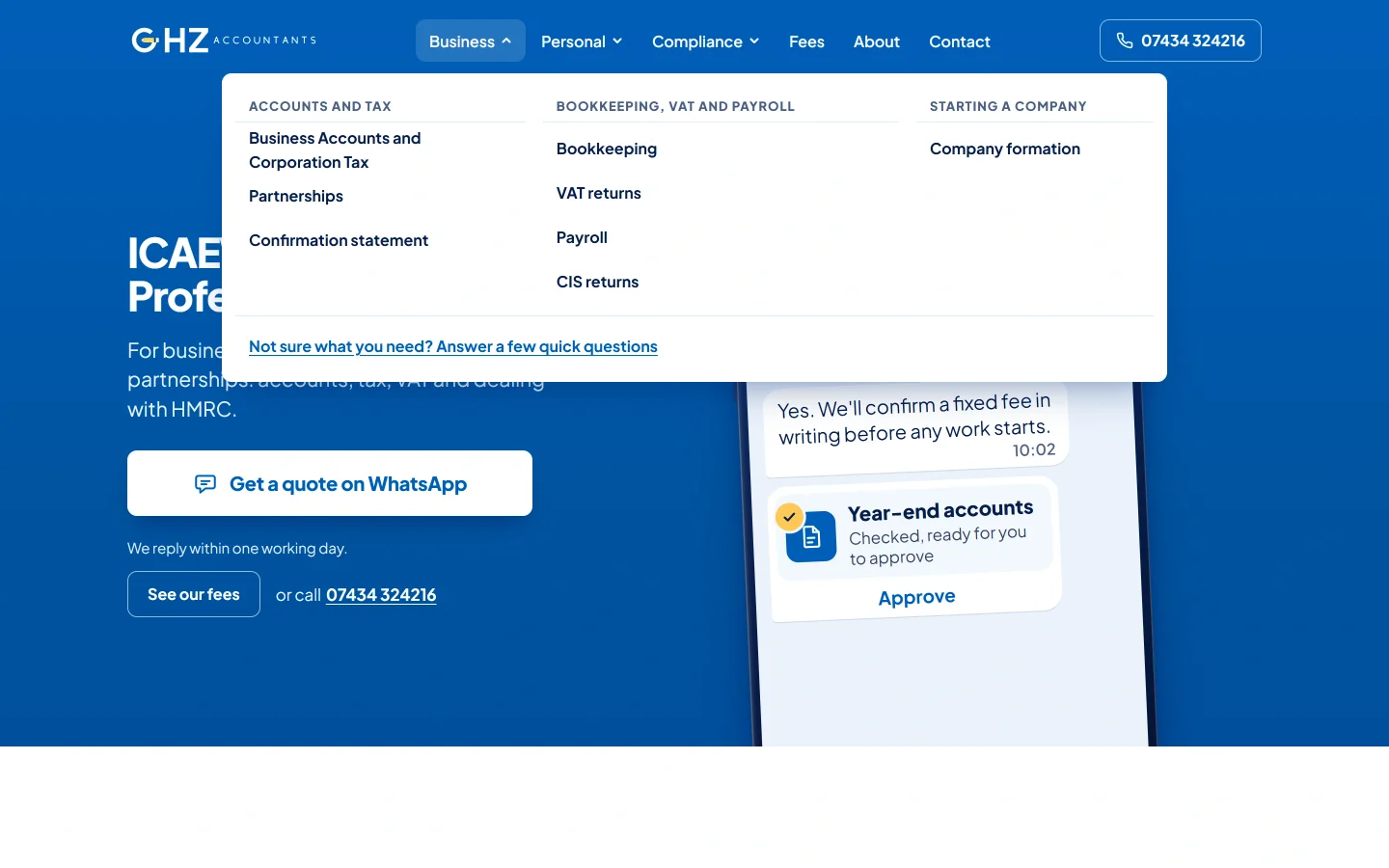
Task: Collapse the Business menu
Action: [x=471, y=41]
